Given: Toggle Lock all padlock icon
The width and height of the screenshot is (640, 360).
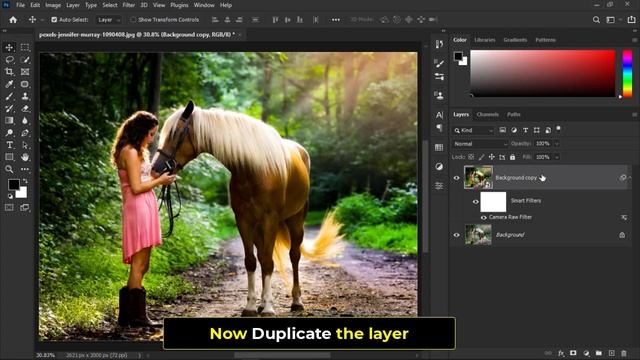Looking at the screenshot, I should tap(513, 157).
